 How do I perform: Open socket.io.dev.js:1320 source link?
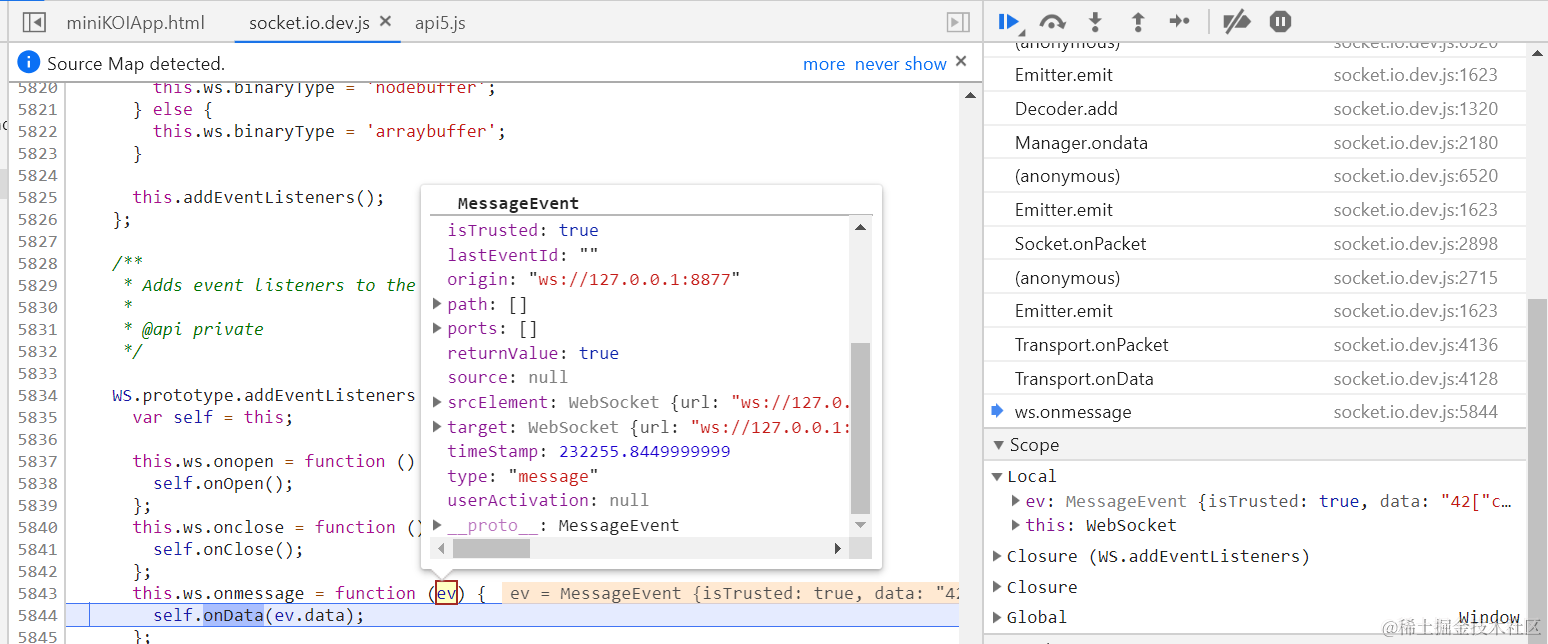coord(1415,109)
